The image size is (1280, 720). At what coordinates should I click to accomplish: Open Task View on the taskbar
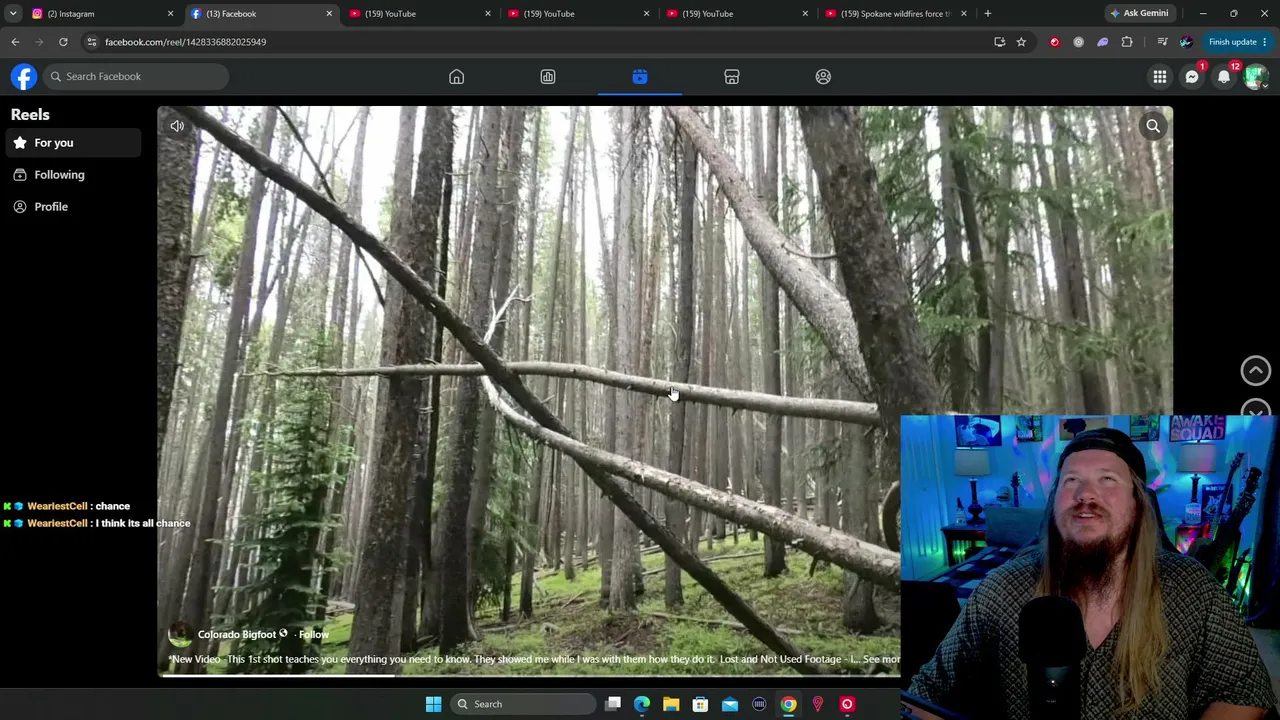click(613, 704)
